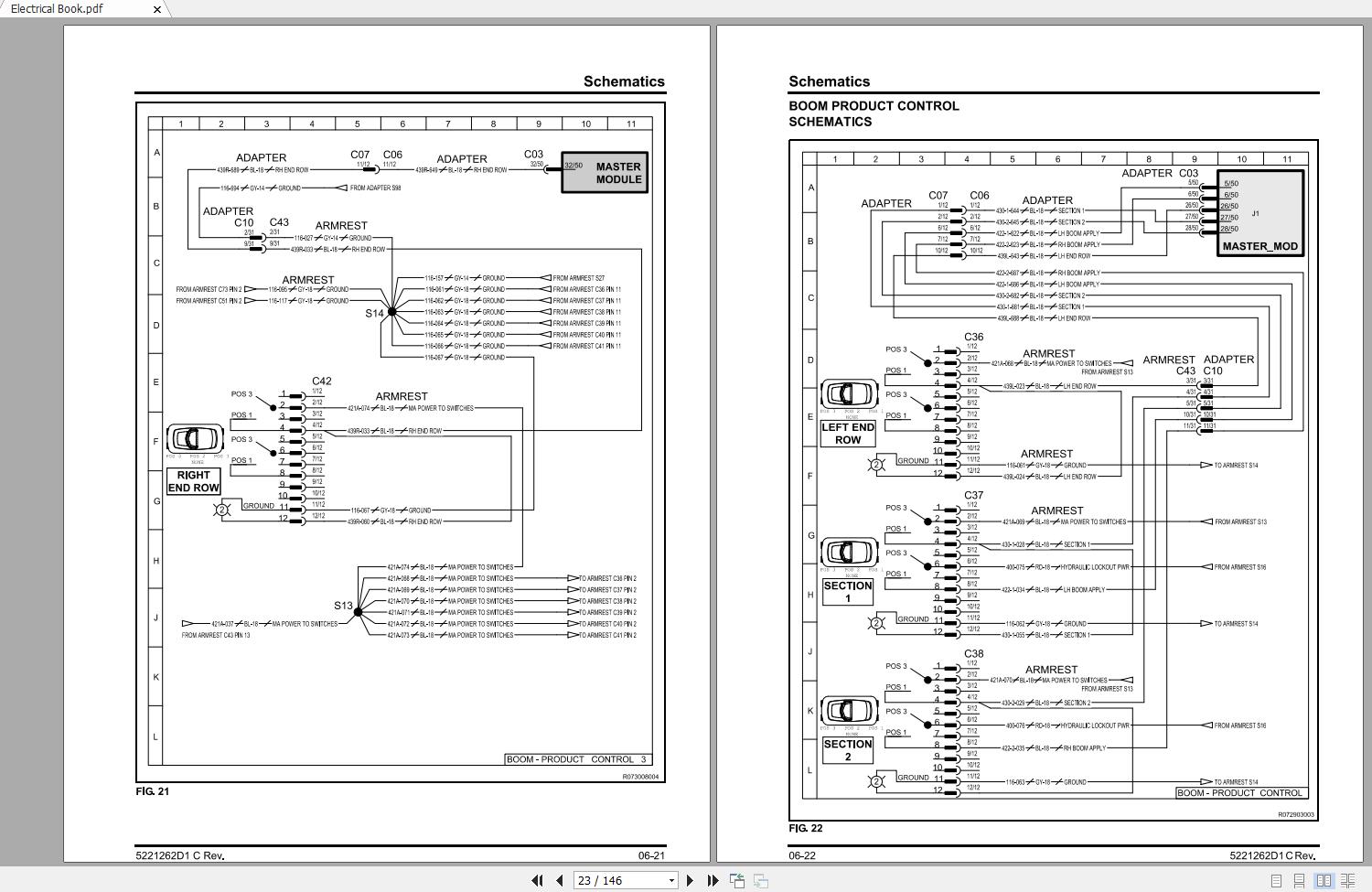Viewport: 1372px width, 892px height.
Task: Select two-page continuous scrolling layout
Action: [x=1347, y=880]
